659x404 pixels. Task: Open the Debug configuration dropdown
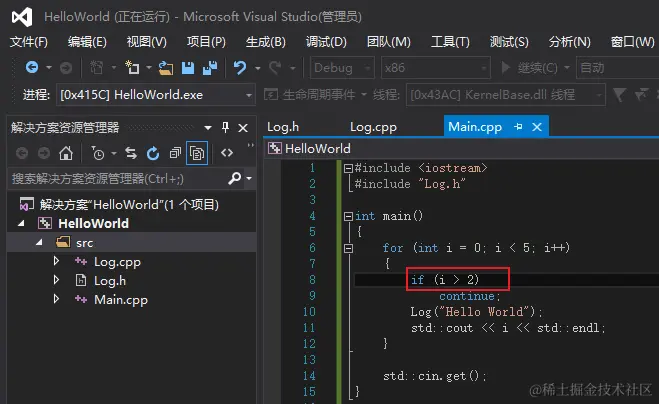click(x=342, y=68)
